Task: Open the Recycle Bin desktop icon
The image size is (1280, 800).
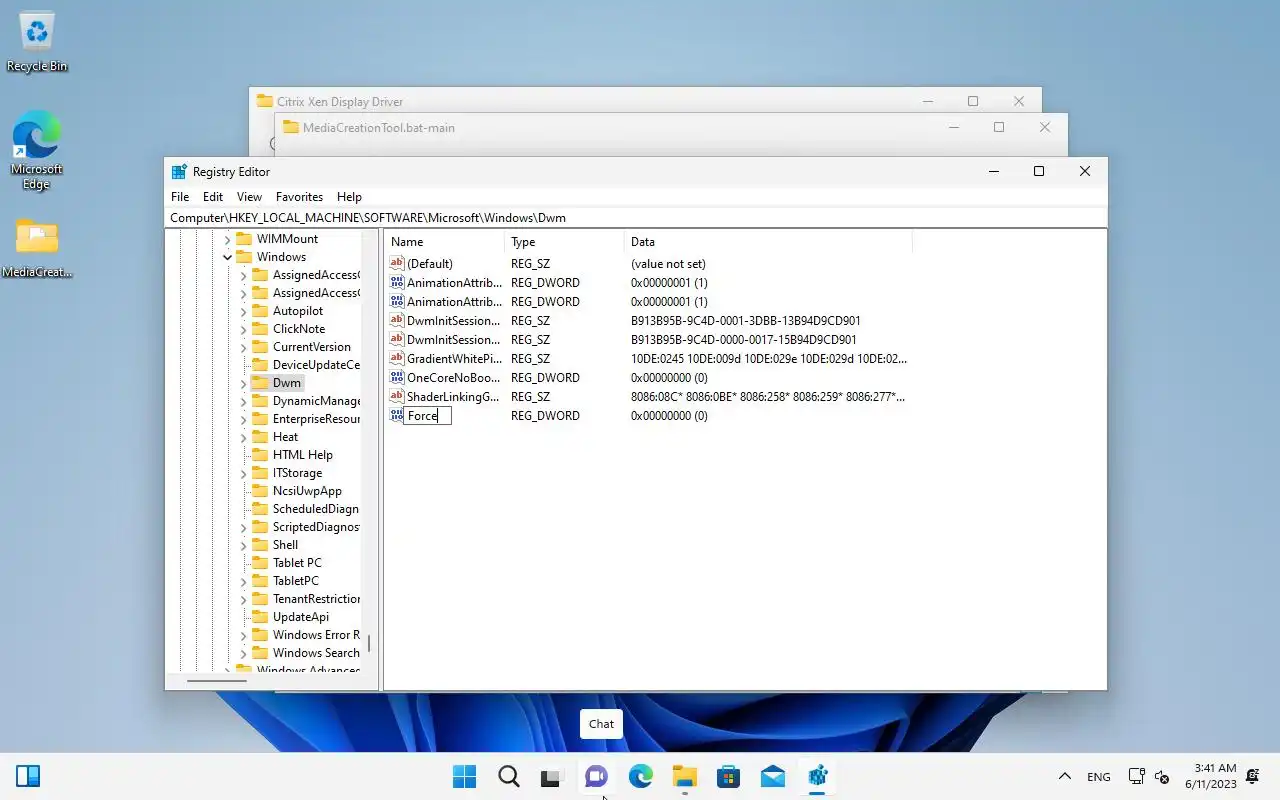Action: click(x=37, y=42)
